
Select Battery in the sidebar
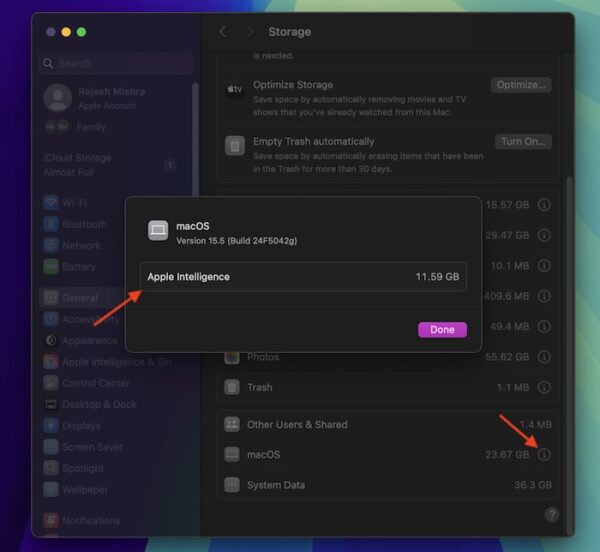pos(79,267)
